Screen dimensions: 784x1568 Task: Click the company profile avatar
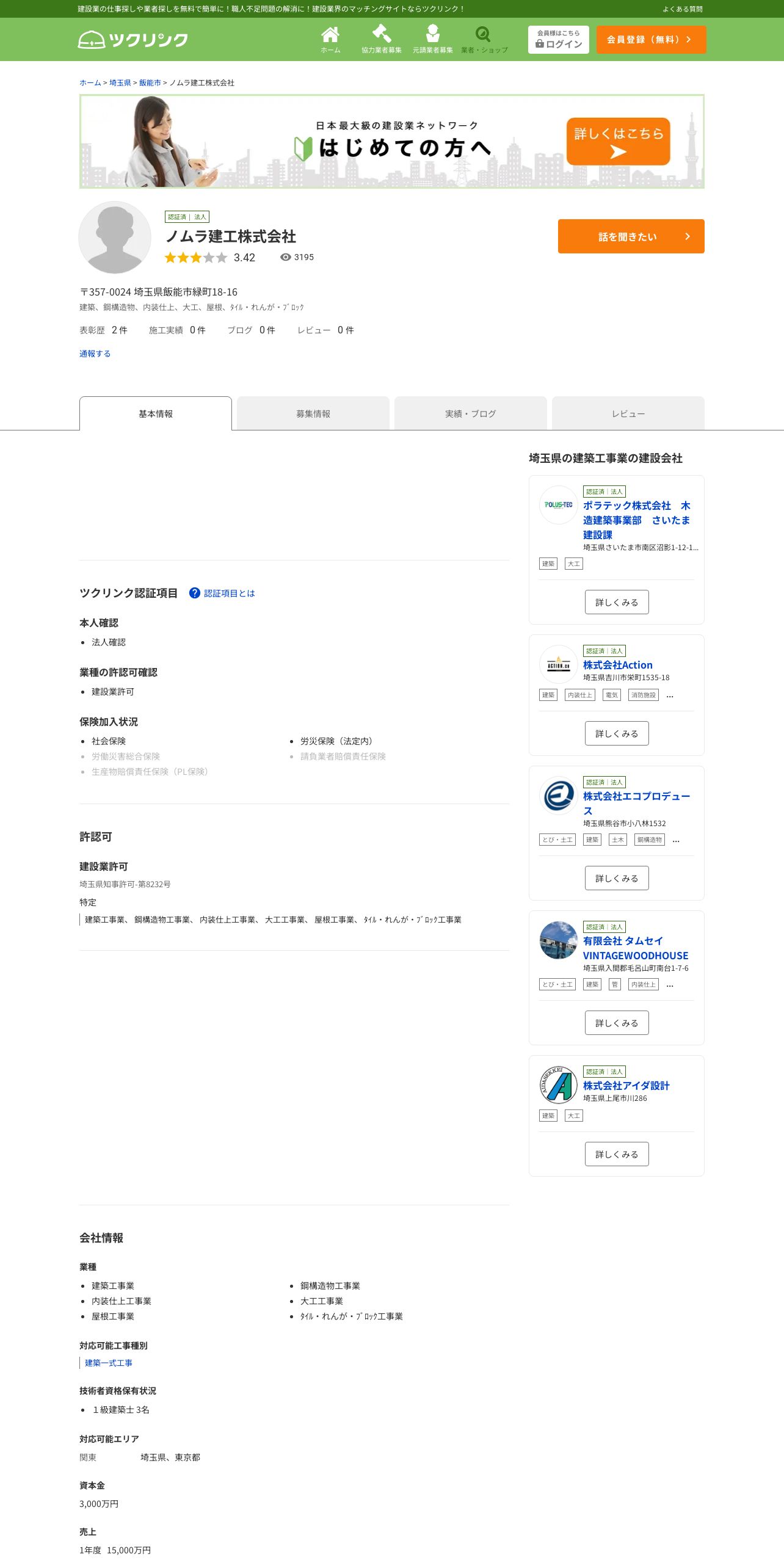[x=115, y=238]
